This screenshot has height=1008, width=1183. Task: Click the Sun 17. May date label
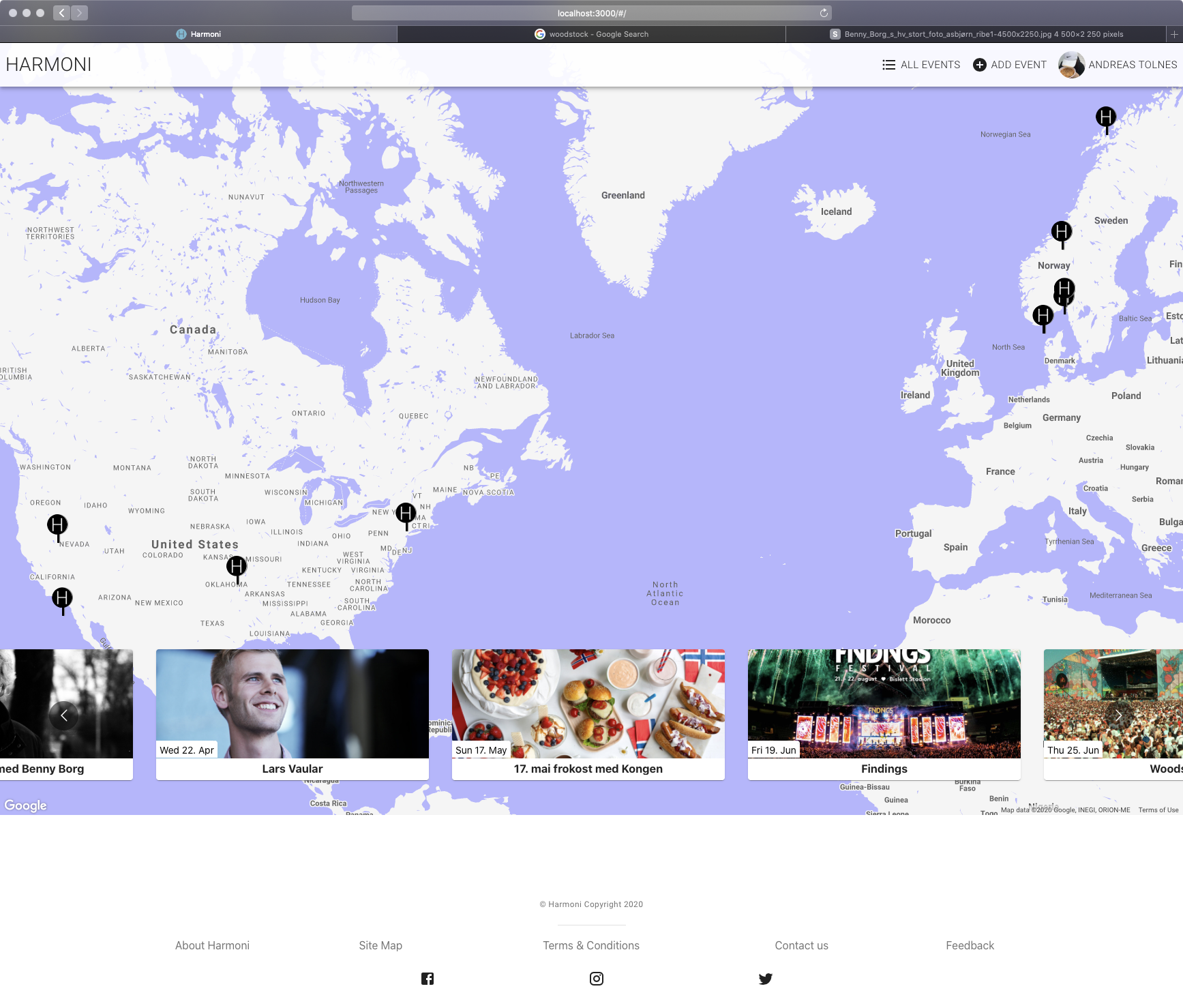point(481,750)
